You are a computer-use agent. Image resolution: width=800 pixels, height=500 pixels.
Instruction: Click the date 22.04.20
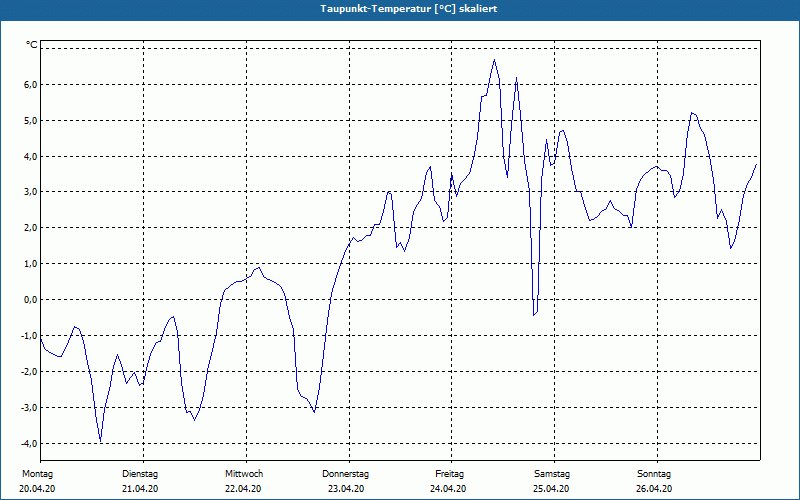tap(243, 489)
